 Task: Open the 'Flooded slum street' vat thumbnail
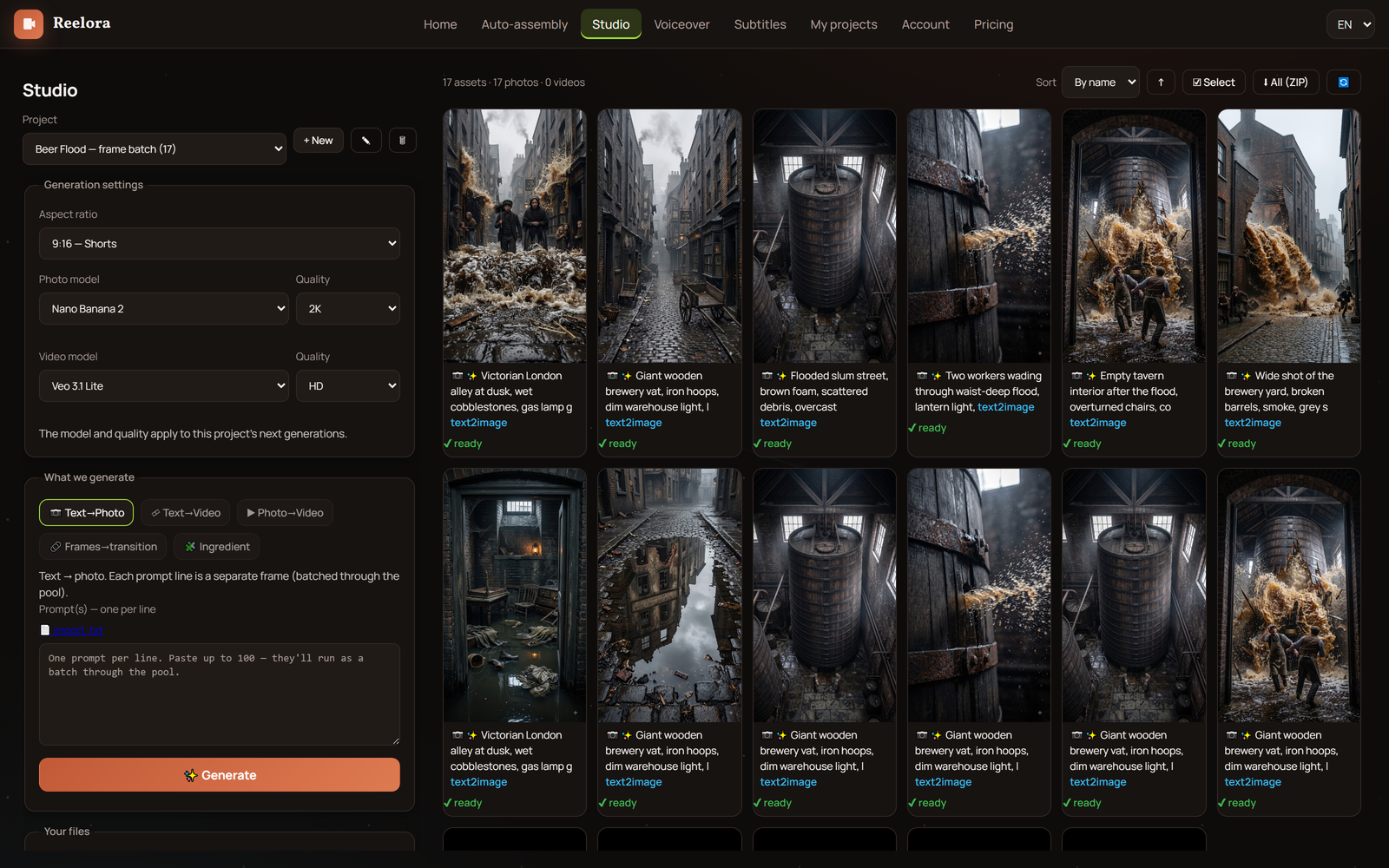tap(824, 236)
